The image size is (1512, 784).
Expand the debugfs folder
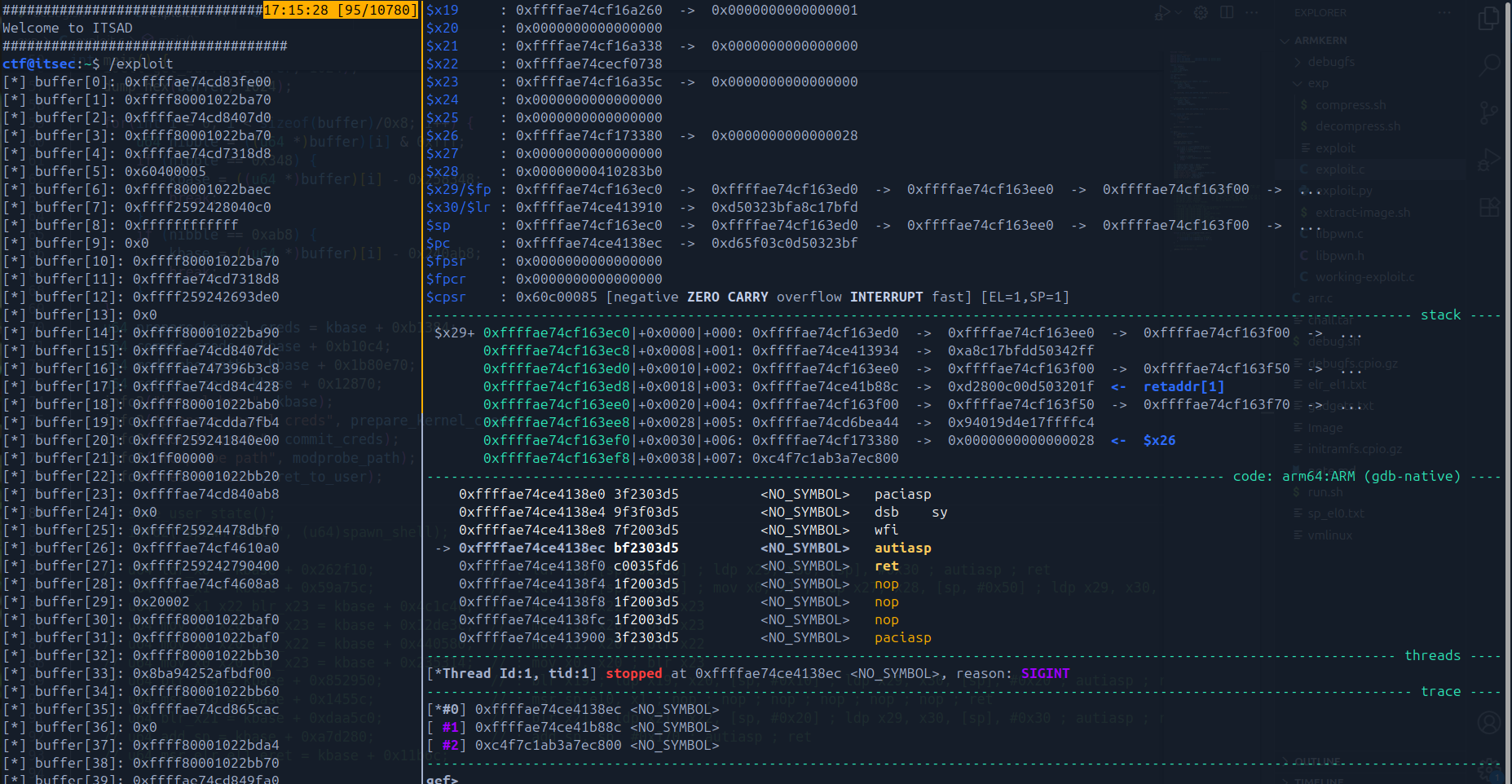click(1330, 62)
